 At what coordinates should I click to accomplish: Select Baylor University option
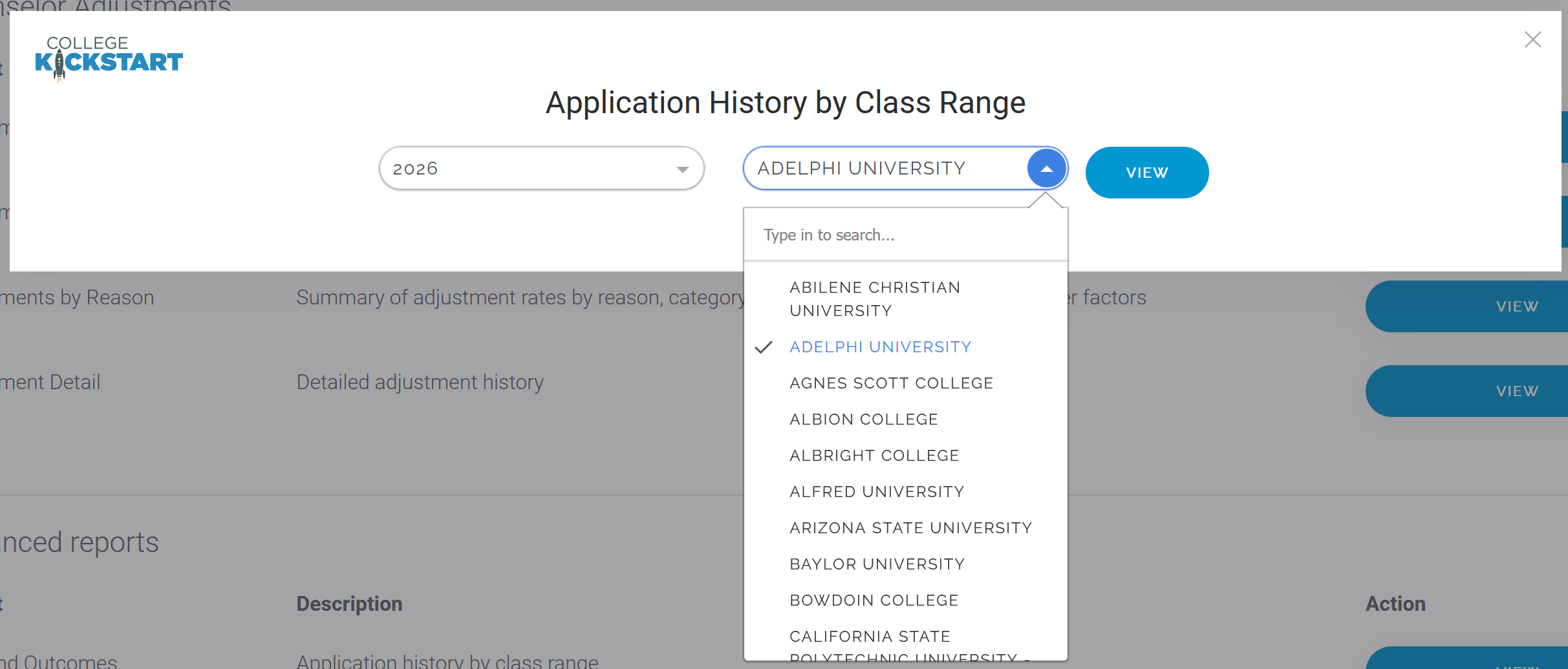click(x=905, y=564)
